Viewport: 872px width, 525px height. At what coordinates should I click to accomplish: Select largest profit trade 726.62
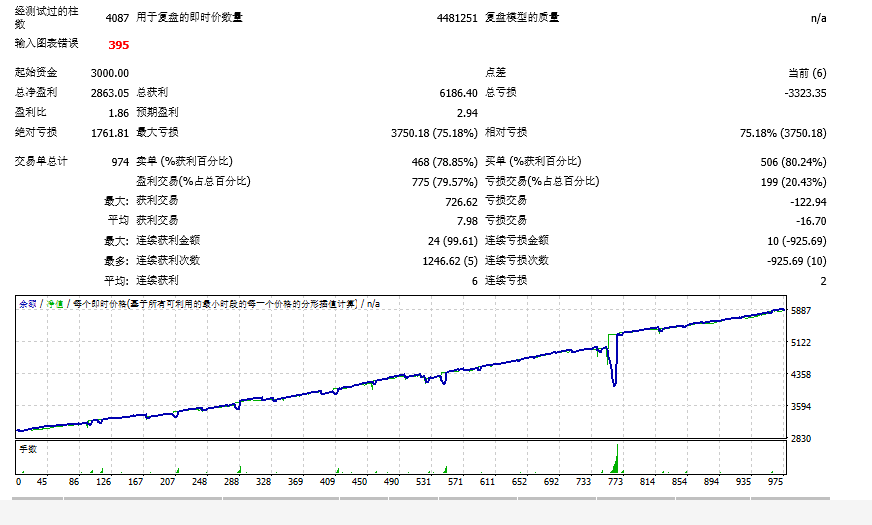[x=461, y=202]
